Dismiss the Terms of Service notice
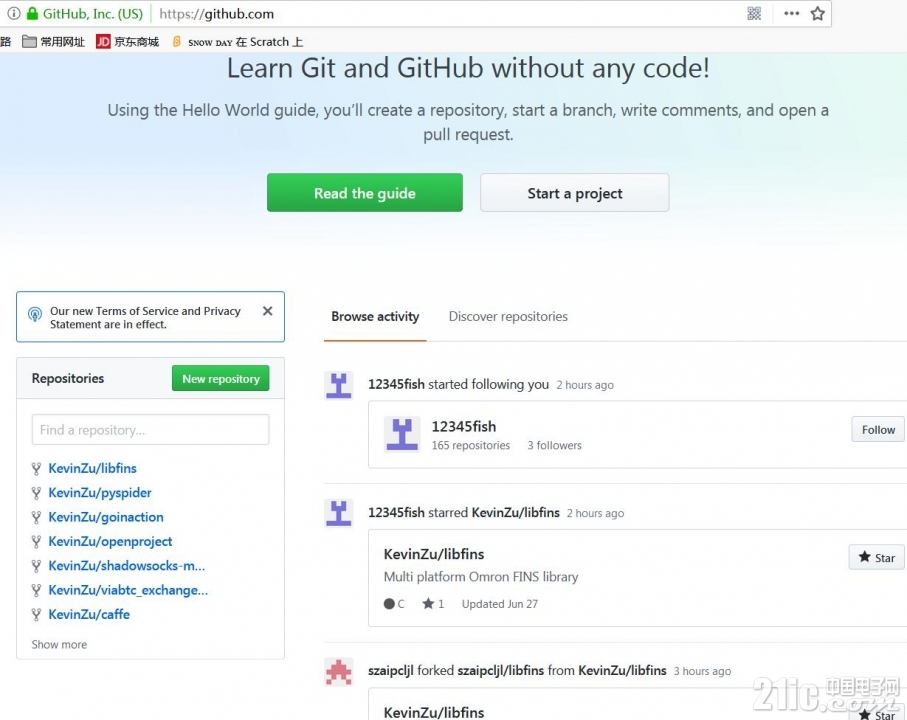 tap(267, 311)
